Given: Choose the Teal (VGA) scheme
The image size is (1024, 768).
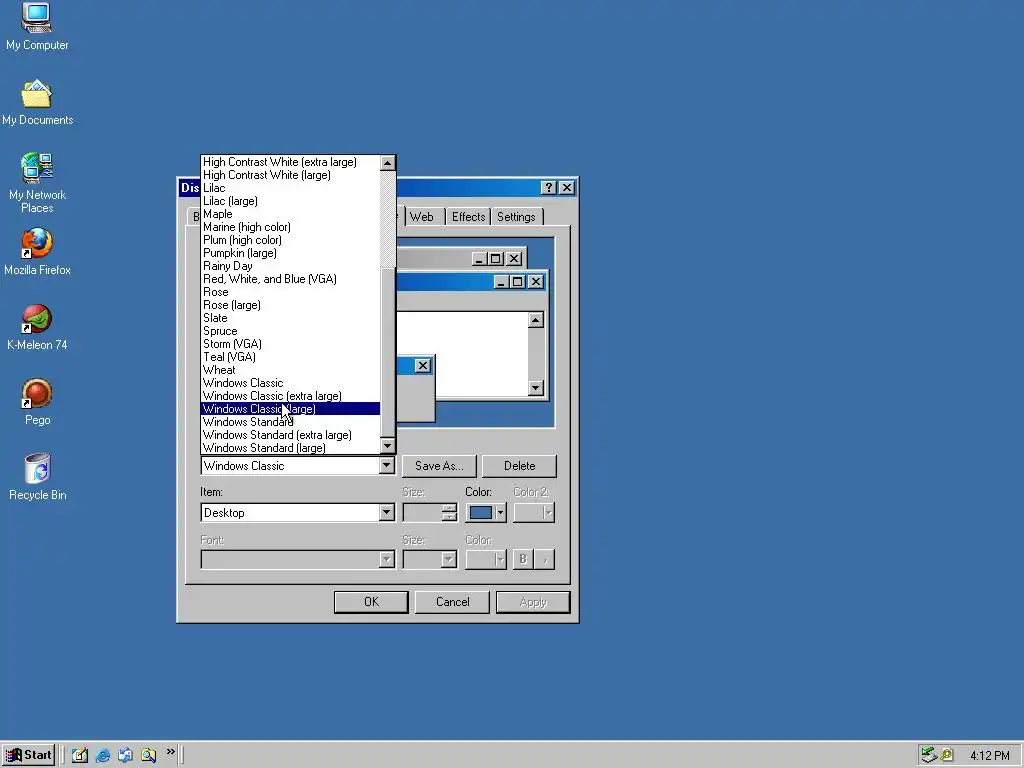Looking at the screenshot, I should pos(290,357).
